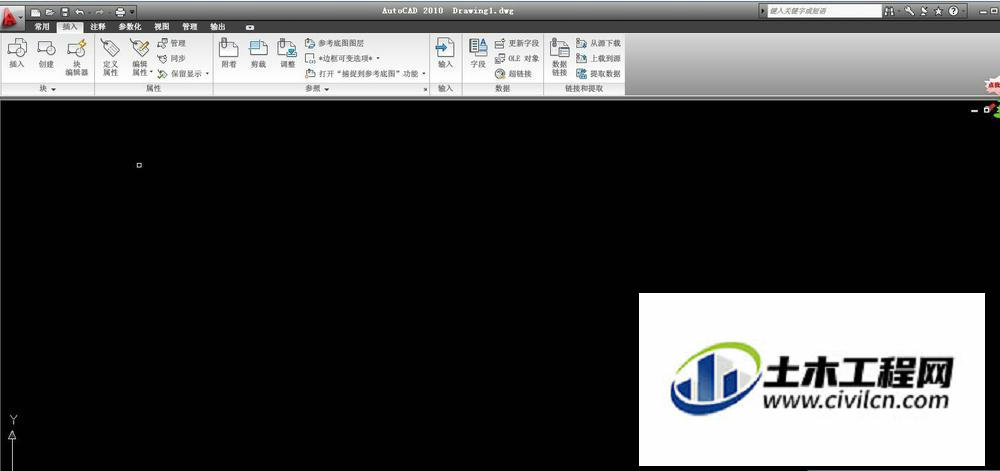Click the Help question mark icon
Screen dimensions: 1000x471
(953, 11)
